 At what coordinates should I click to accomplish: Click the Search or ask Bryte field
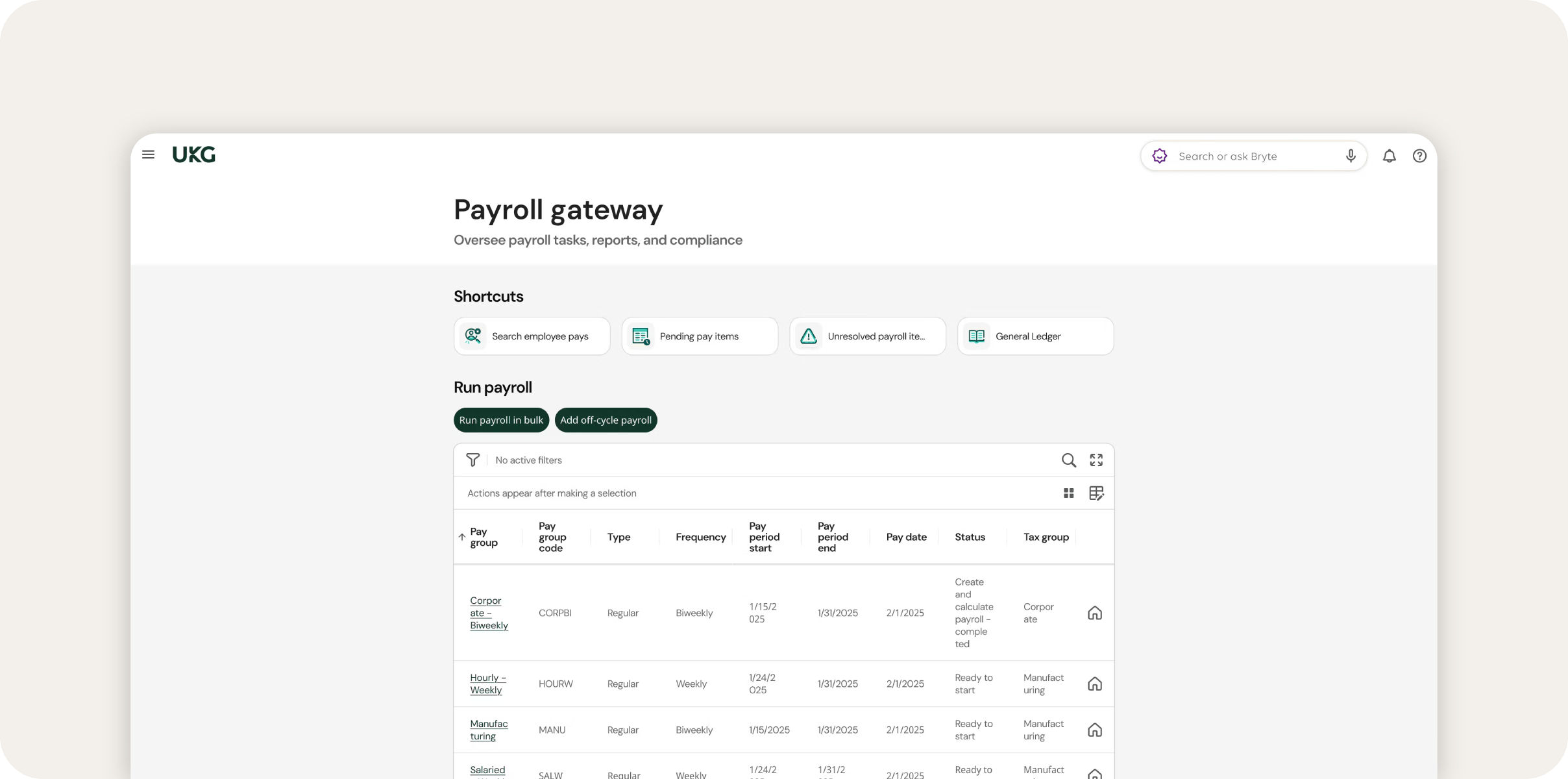pos(1253,156)
